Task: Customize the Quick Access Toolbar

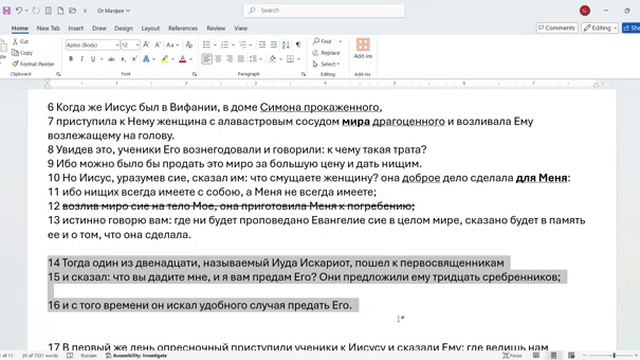Action: [85, 11]
